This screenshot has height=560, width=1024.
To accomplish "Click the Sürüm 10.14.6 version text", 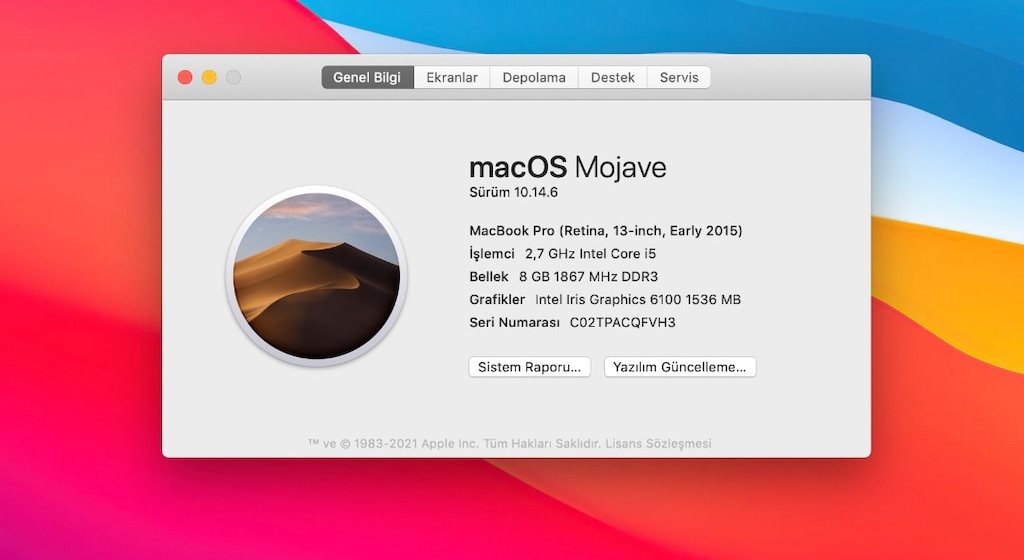I will click(x=513, y=192).
